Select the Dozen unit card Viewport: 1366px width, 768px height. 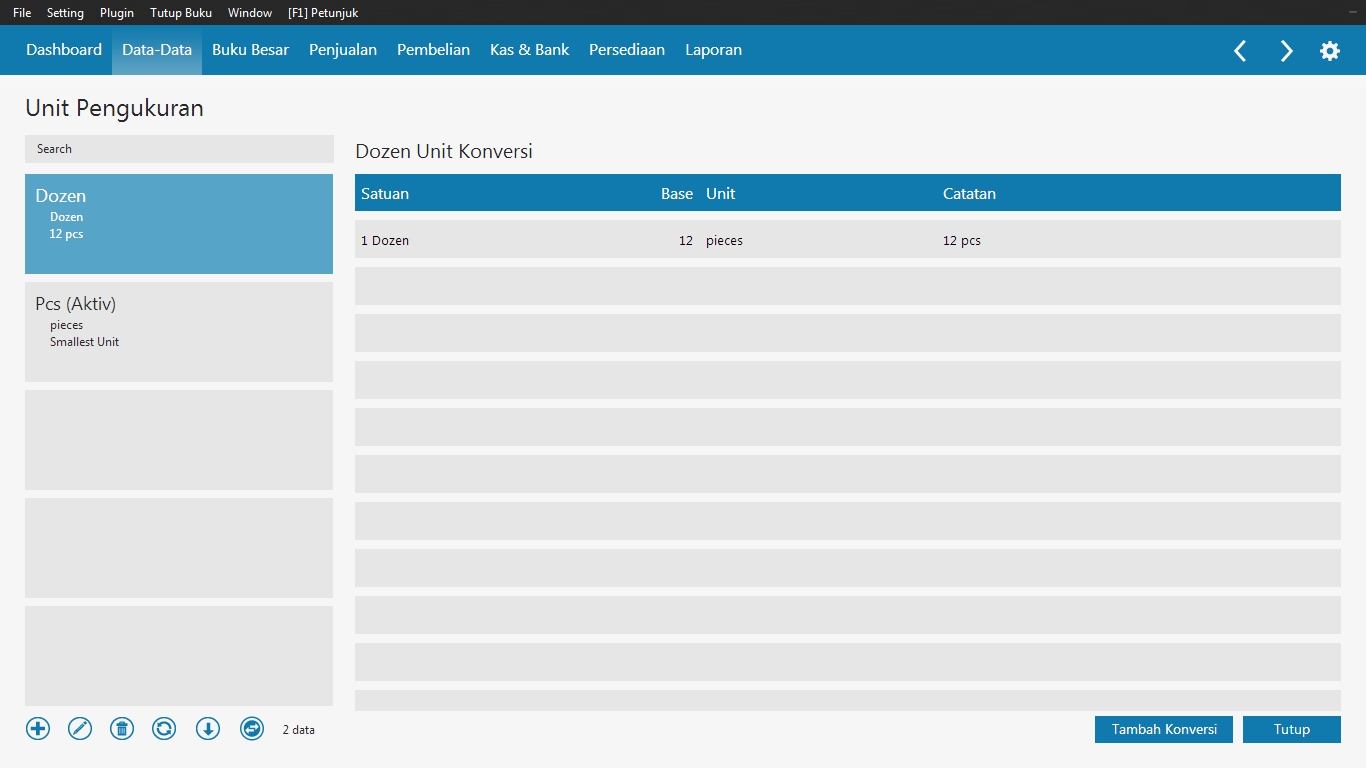click(179, 224)
